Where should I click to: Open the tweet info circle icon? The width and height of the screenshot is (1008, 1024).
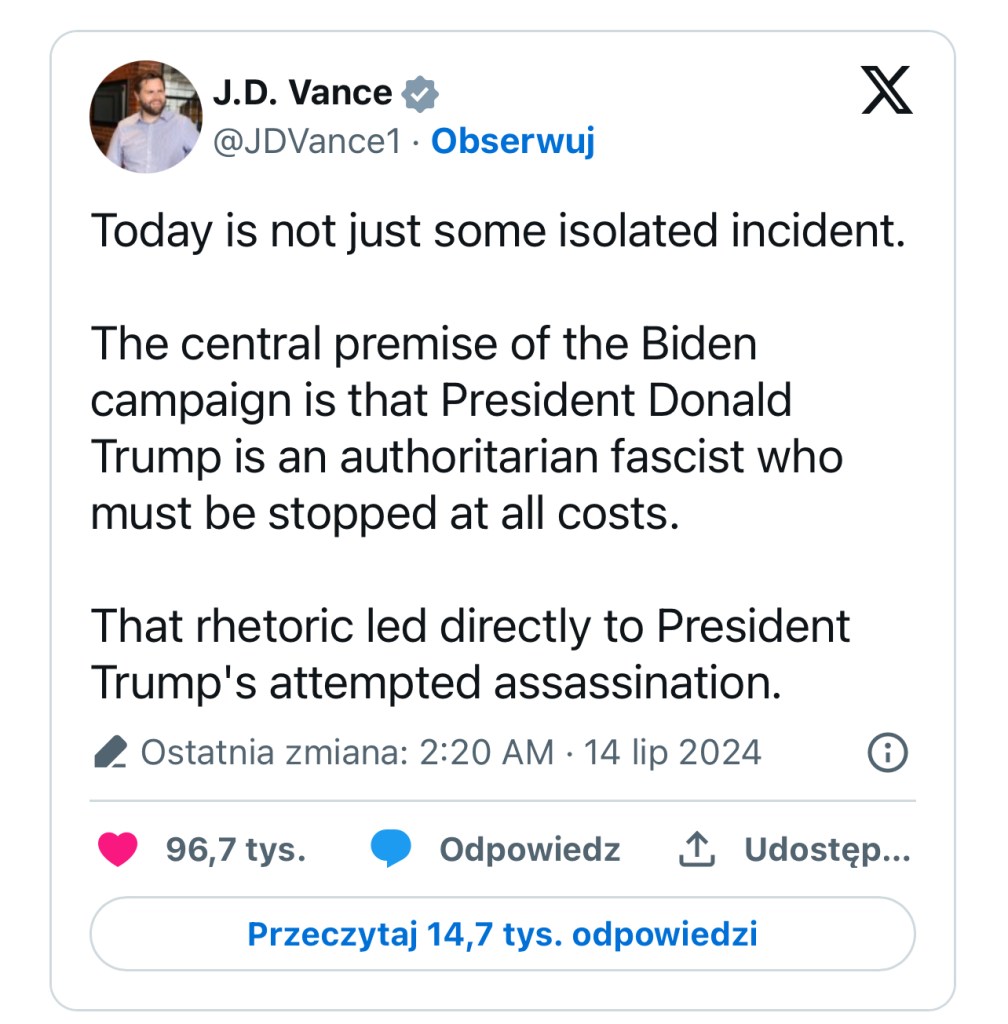[887, 753]
